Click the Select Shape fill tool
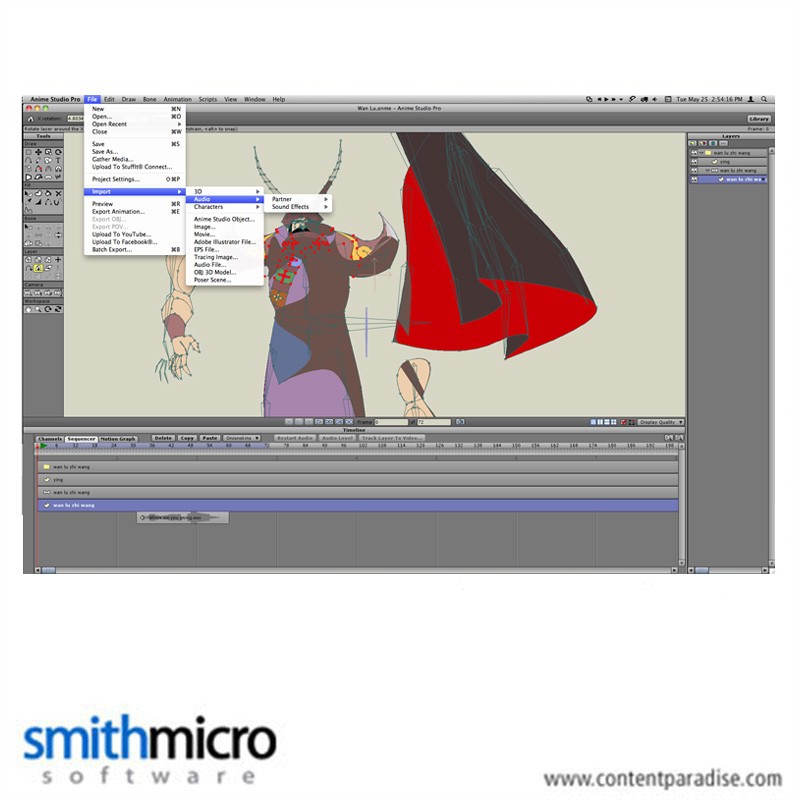This screenshot has height=800, width=800. click(29, 193)
